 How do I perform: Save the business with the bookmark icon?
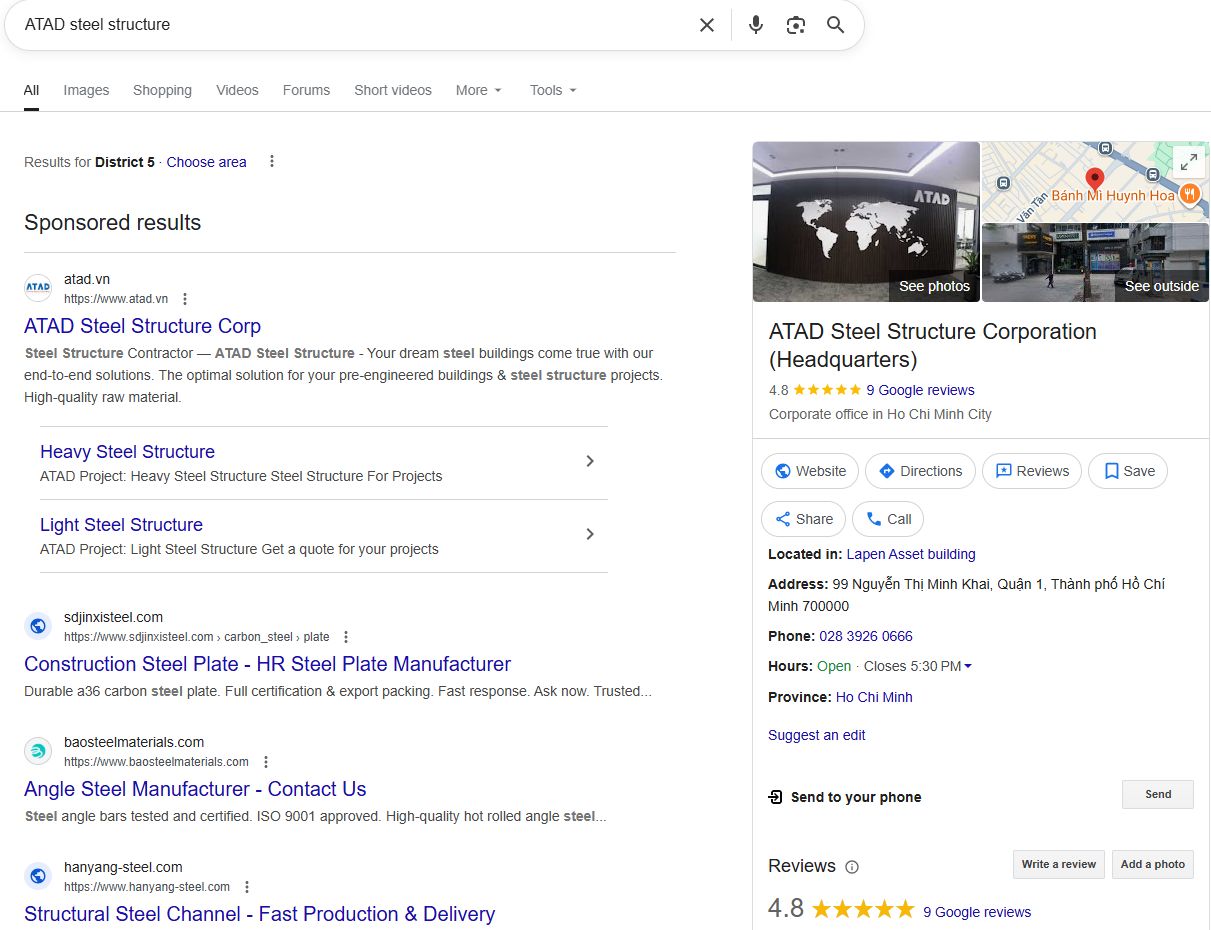click(x=1110, y=470)
